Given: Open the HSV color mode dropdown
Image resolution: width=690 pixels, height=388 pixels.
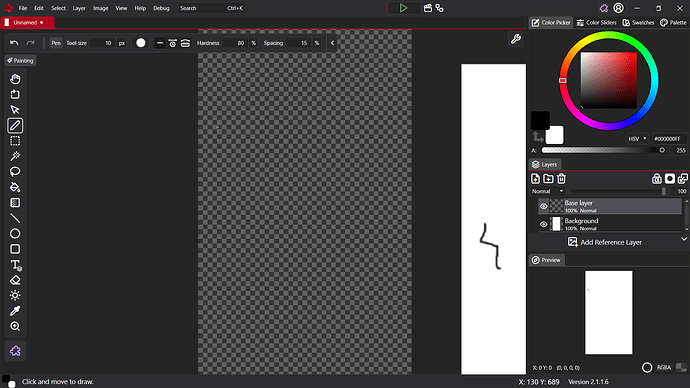Looking at the screenshot, I should [x=638, y=139].
